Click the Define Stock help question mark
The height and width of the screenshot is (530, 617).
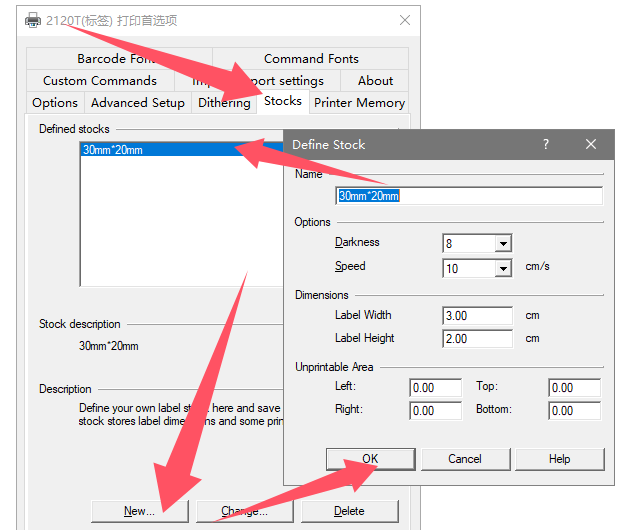pyautogui.click(x=546, y=145)
